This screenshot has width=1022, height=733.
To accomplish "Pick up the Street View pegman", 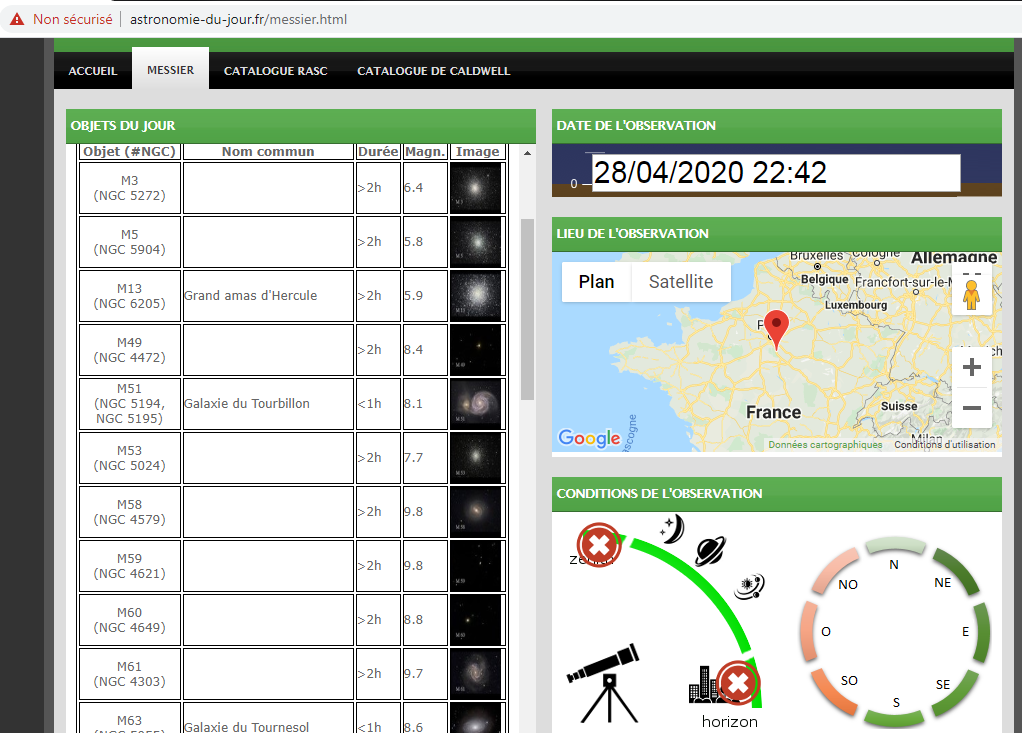I will click(x=972, y=295).
